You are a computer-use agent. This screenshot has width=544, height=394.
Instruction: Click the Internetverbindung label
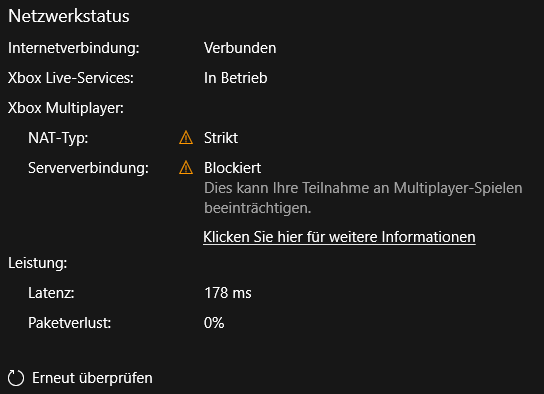74,48
